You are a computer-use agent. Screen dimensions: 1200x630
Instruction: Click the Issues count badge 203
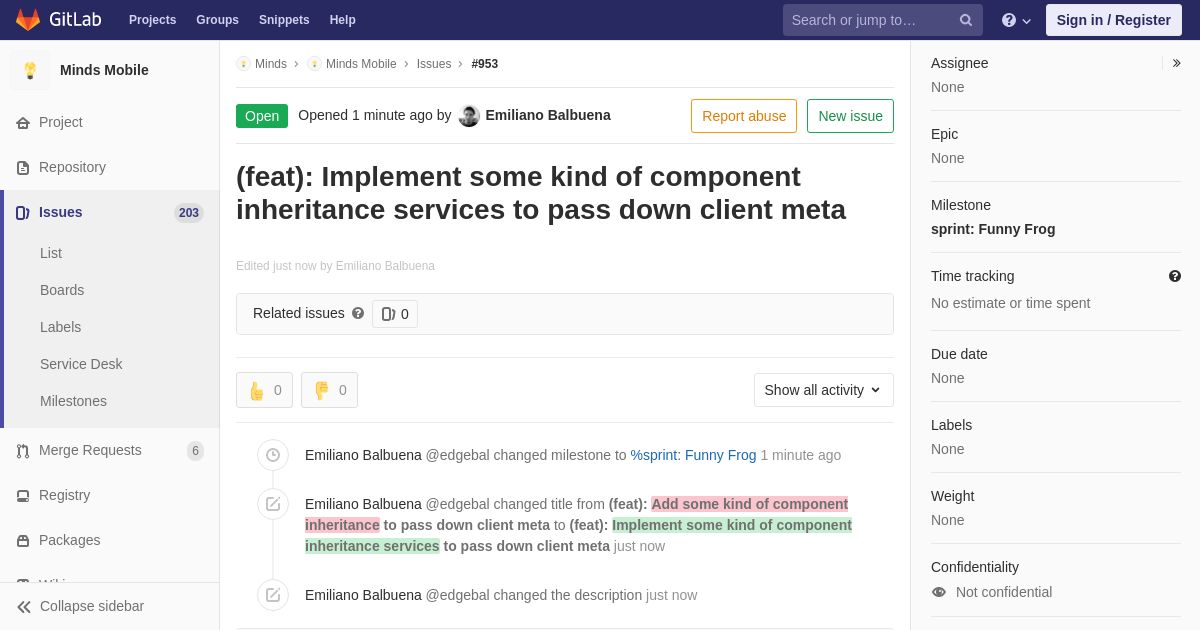(189, 213)
